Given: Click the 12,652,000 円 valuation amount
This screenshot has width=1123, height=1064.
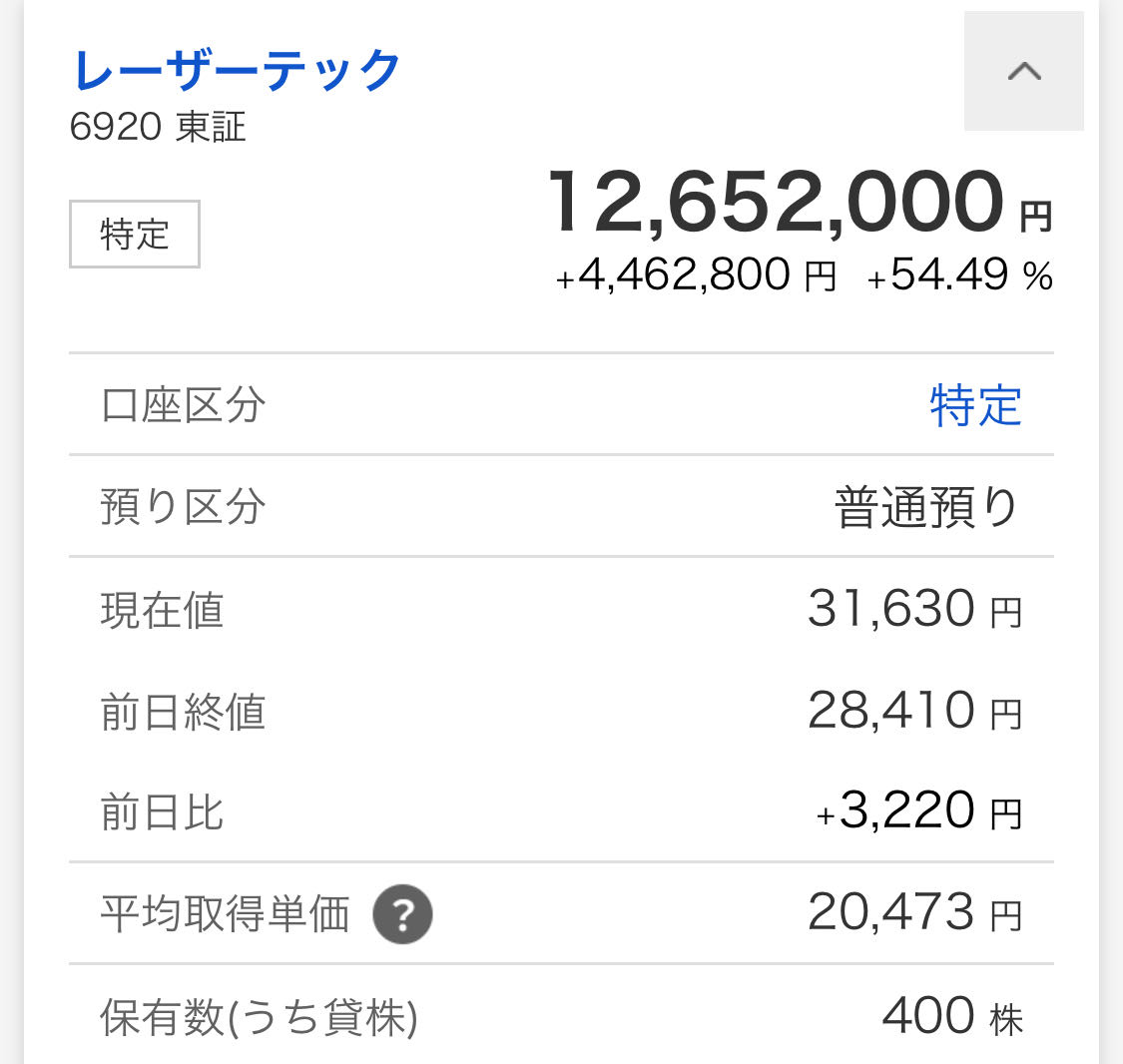Looking at the screenshot, I should [799, 203].
